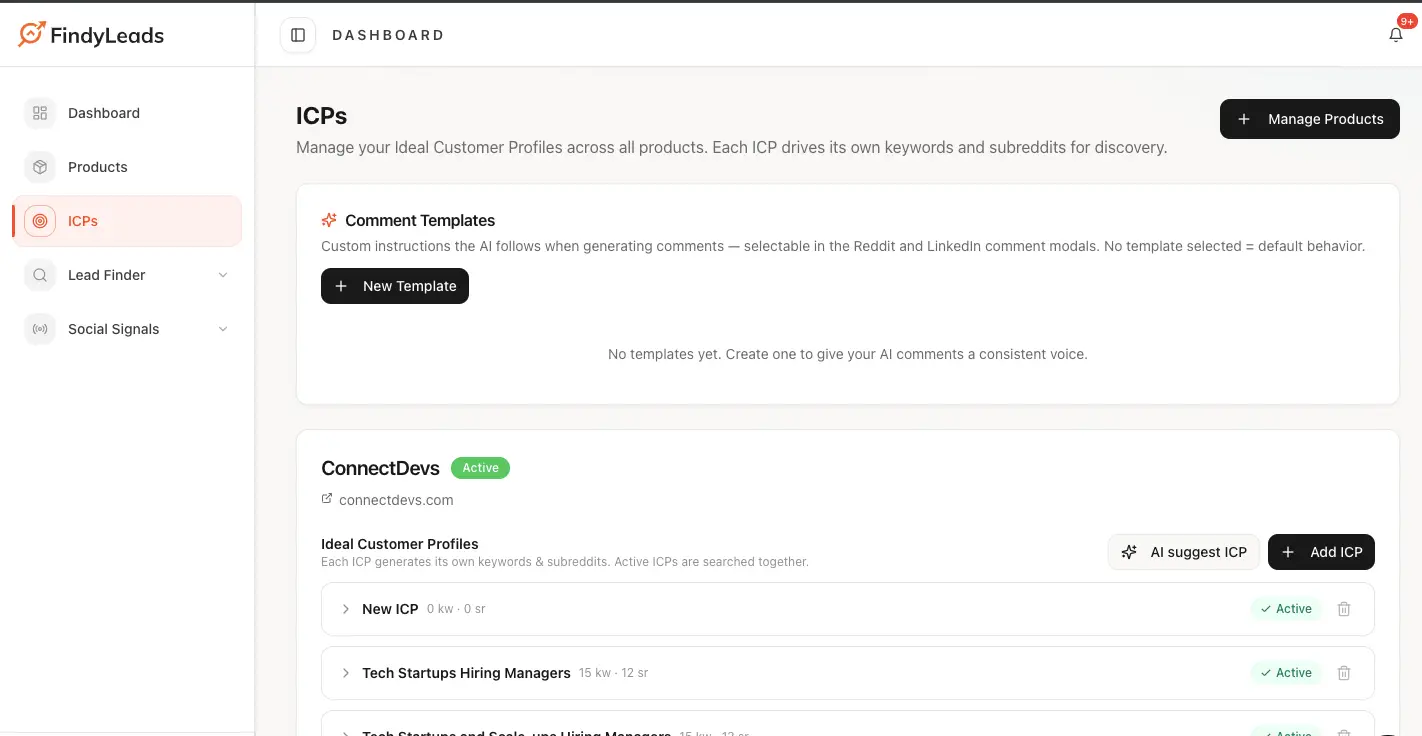Open Social Signals menu item
Image resolution: width=1422 pixels, height=736 pixels.
[x=127, y=329]
